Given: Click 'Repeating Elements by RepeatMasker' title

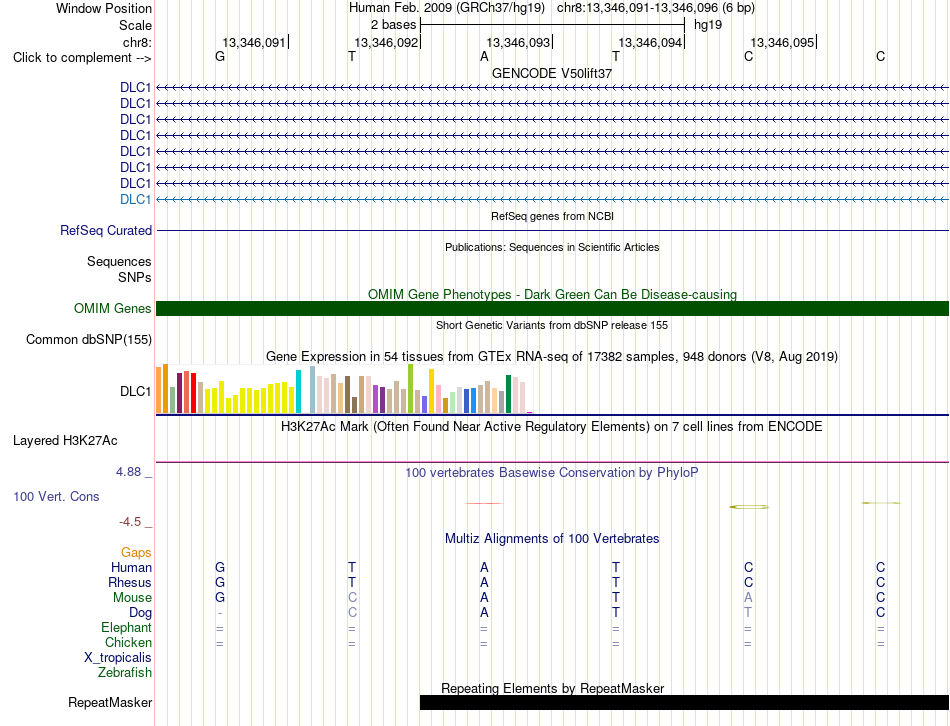Looking at the screenshot, I should [x=553, y=688].
